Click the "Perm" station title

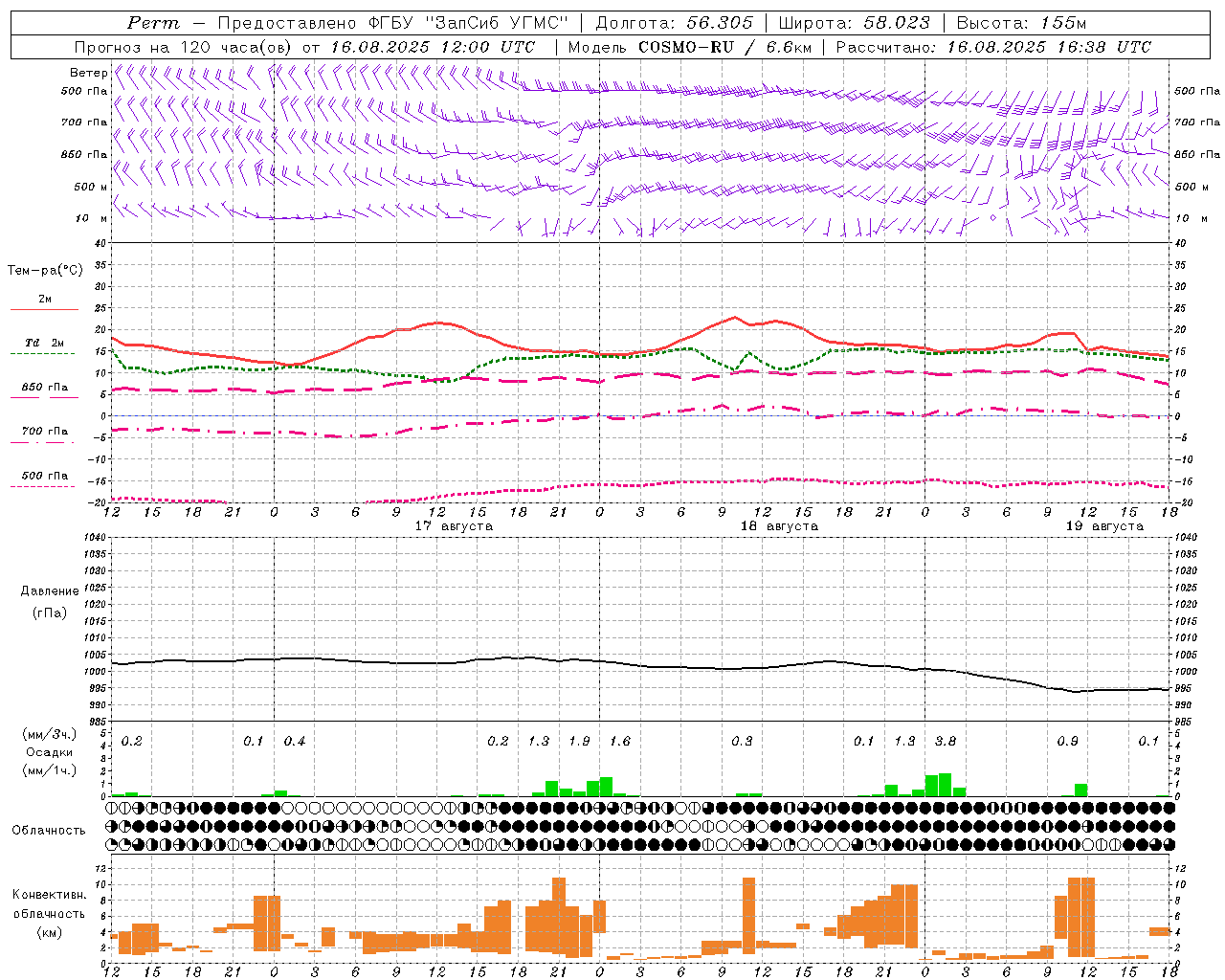pos(153,23)
